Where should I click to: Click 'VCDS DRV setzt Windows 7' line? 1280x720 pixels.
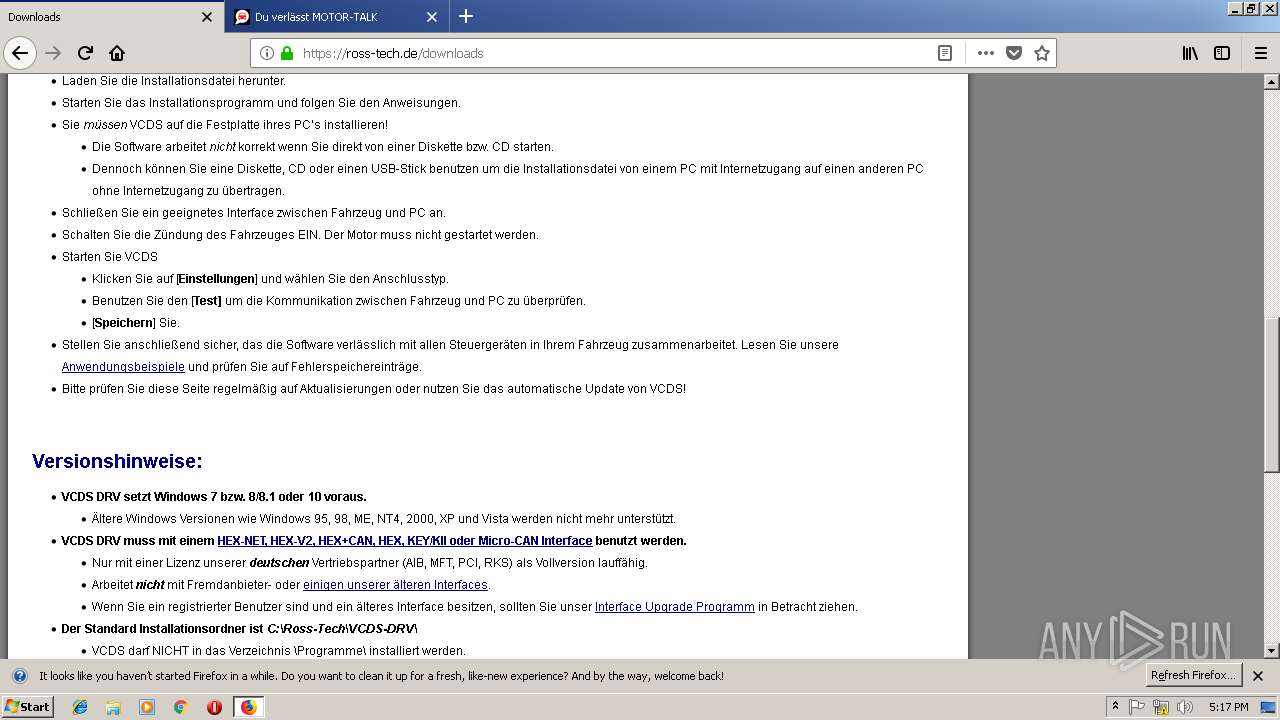pos(214,497)
